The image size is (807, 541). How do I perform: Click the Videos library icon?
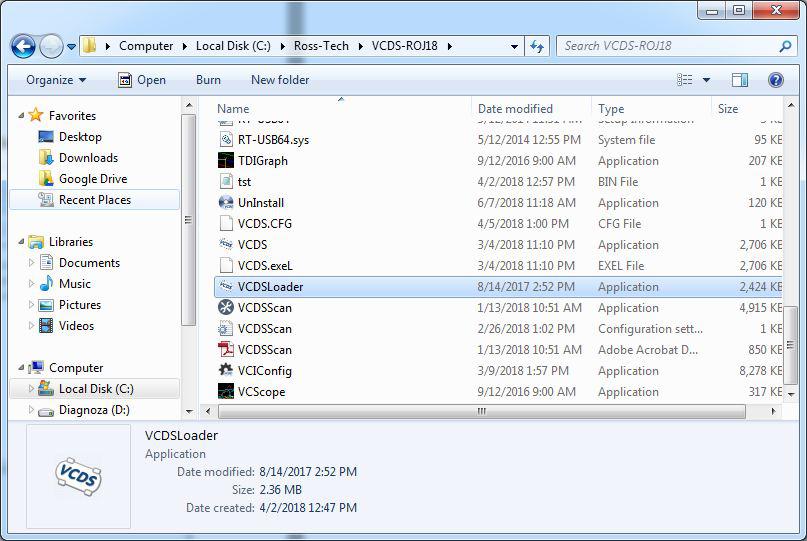coord(46,326)
